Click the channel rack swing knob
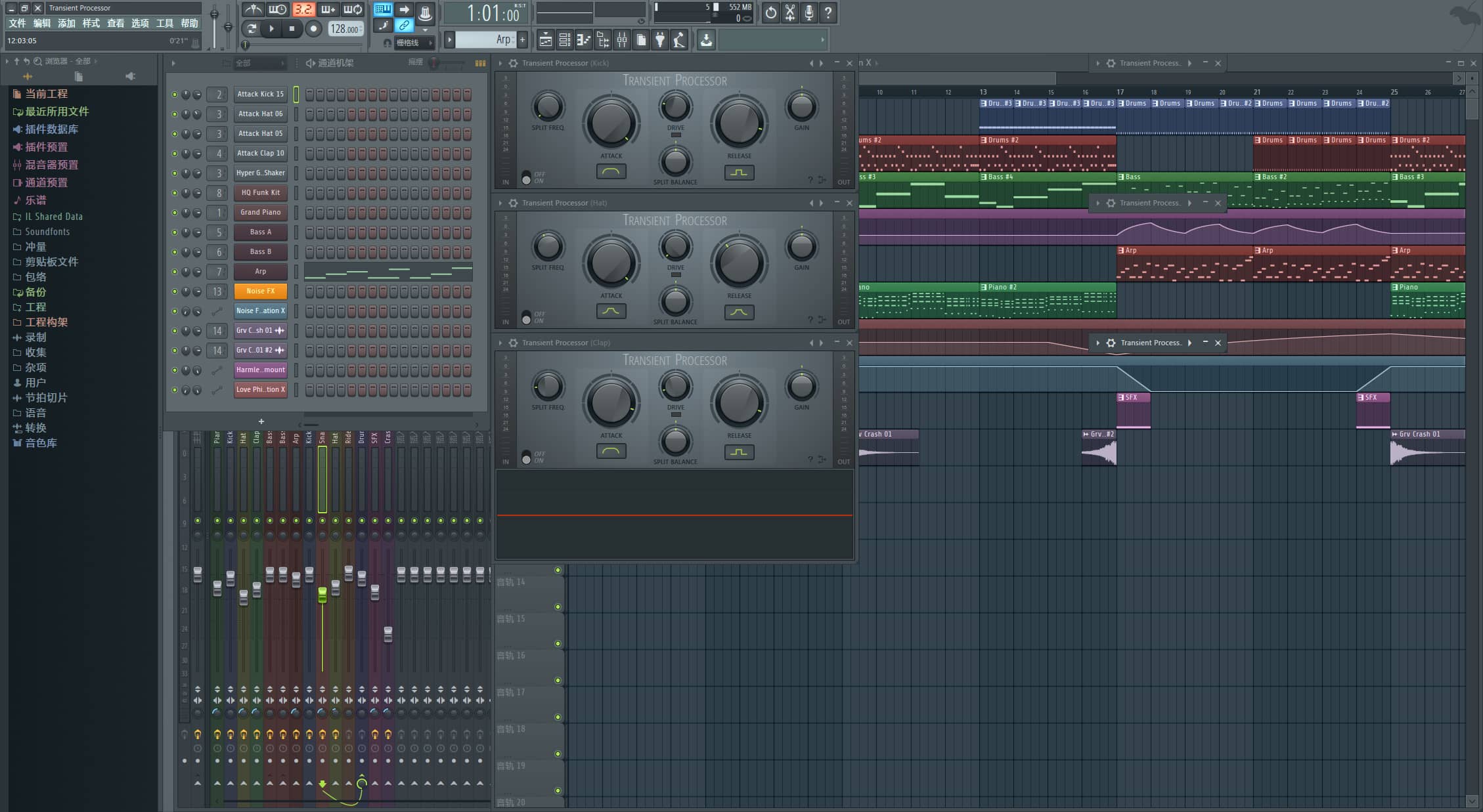Screen dimensions: 1483x812 point(433,63)
